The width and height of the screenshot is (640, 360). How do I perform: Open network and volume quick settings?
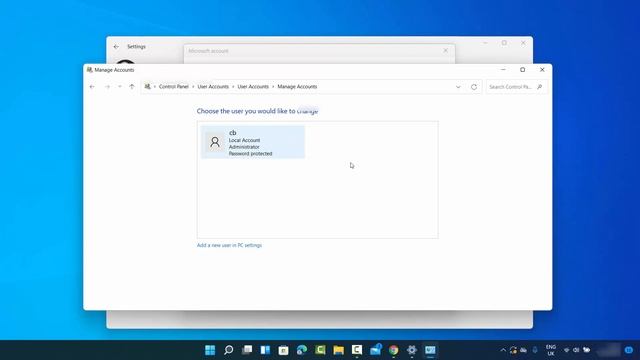(576, 350)
